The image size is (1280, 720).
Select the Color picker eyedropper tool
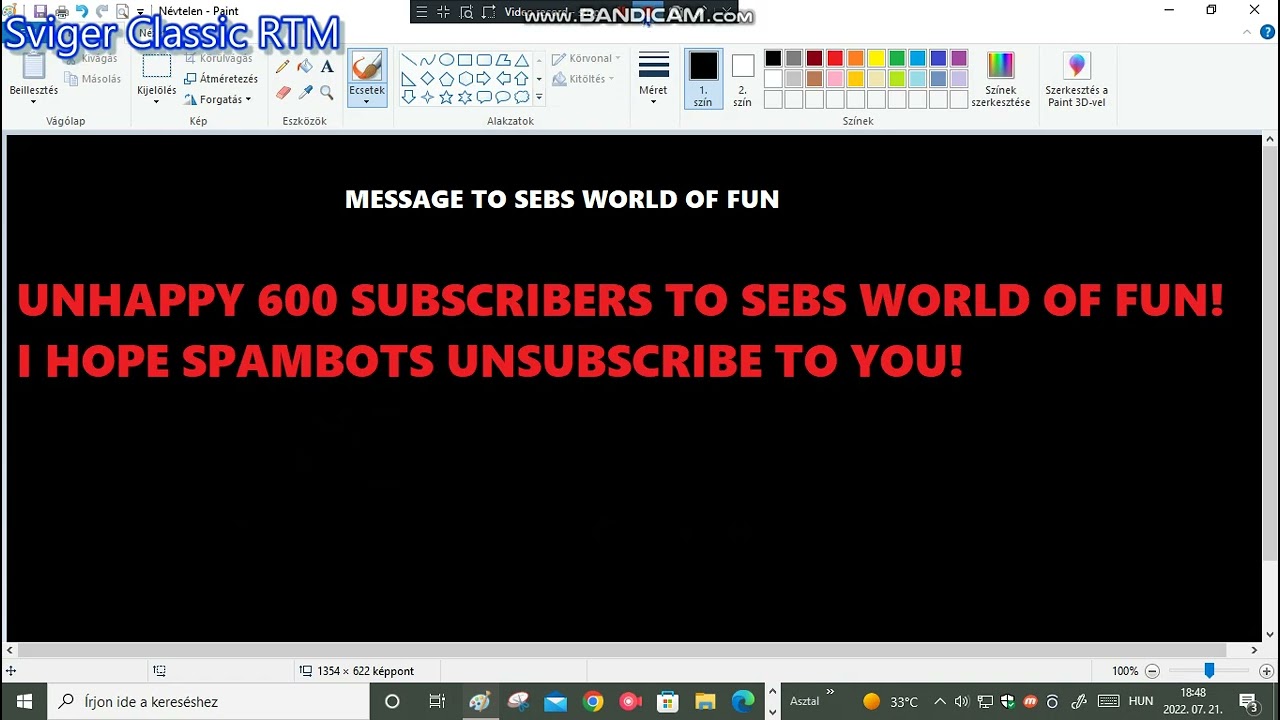[x=305, y=92]
